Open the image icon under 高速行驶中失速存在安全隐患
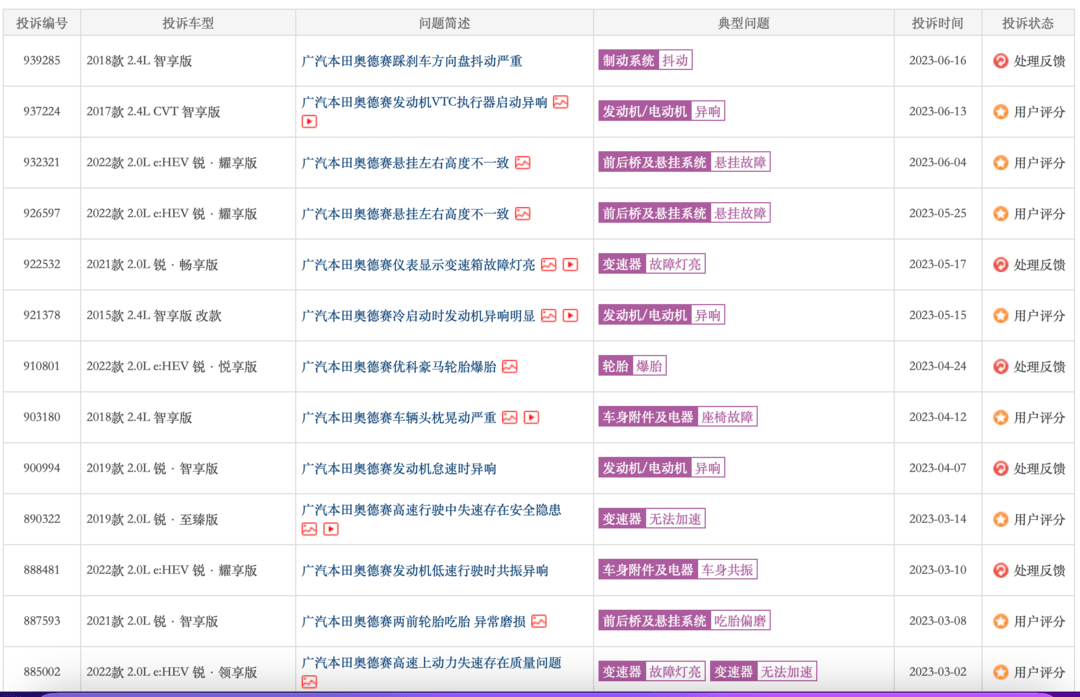 [309, 529]
